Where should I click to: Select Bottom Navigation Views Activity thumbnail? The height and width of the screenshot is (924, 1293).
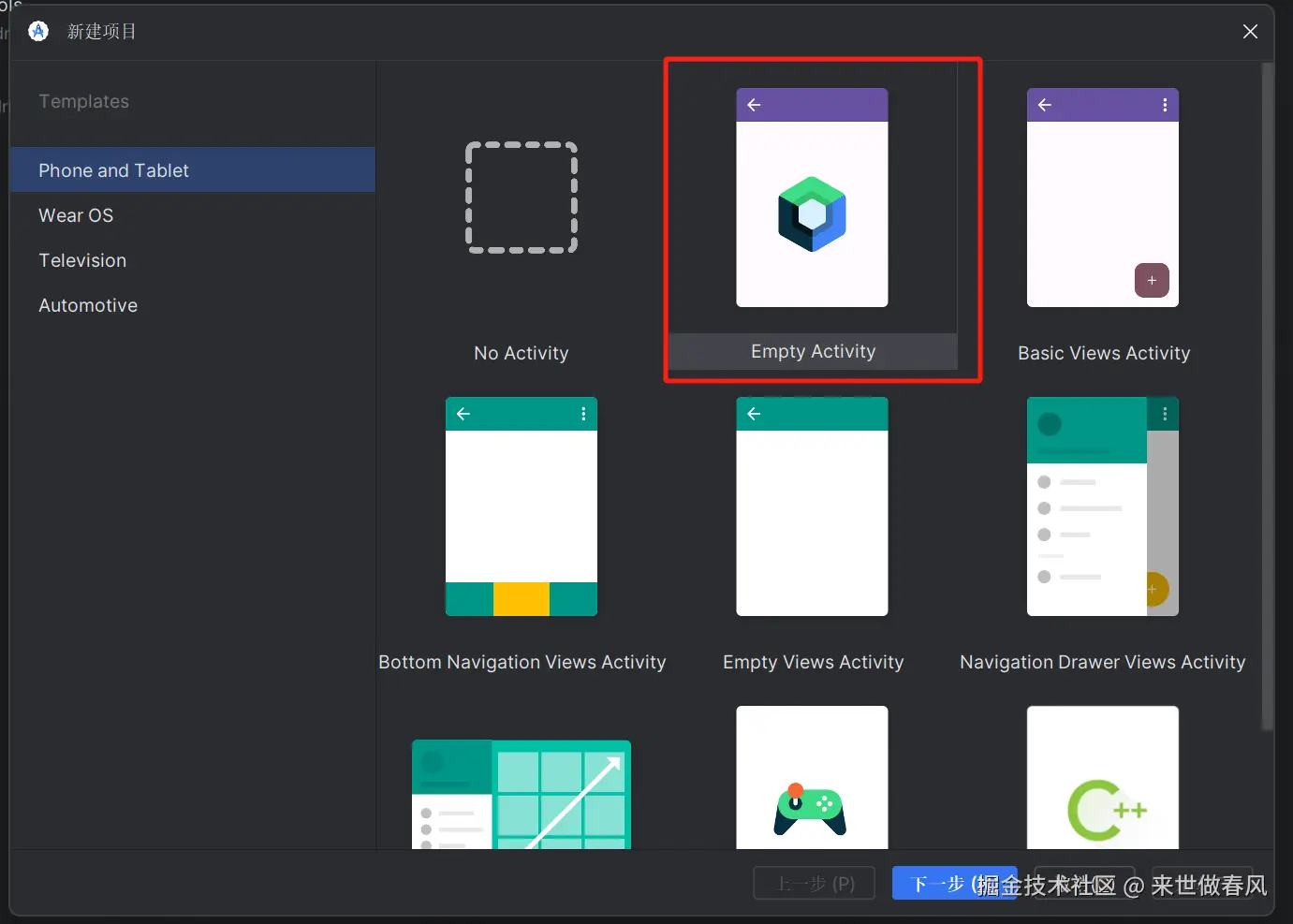click(522, 506)
